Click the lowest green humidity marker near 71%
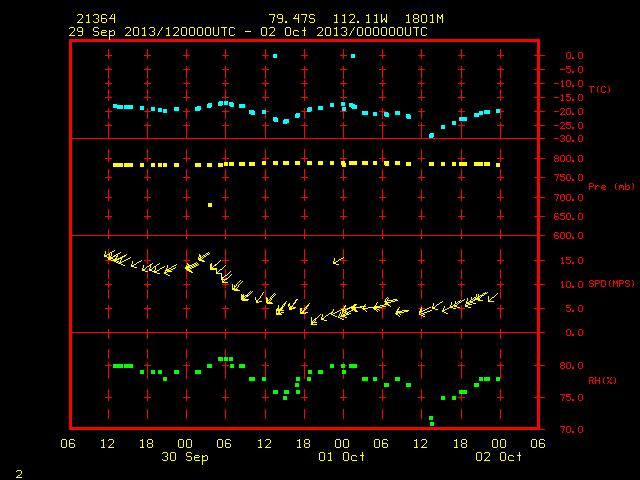This screenshot has height=480, width=640. click(x=432, y=424)
